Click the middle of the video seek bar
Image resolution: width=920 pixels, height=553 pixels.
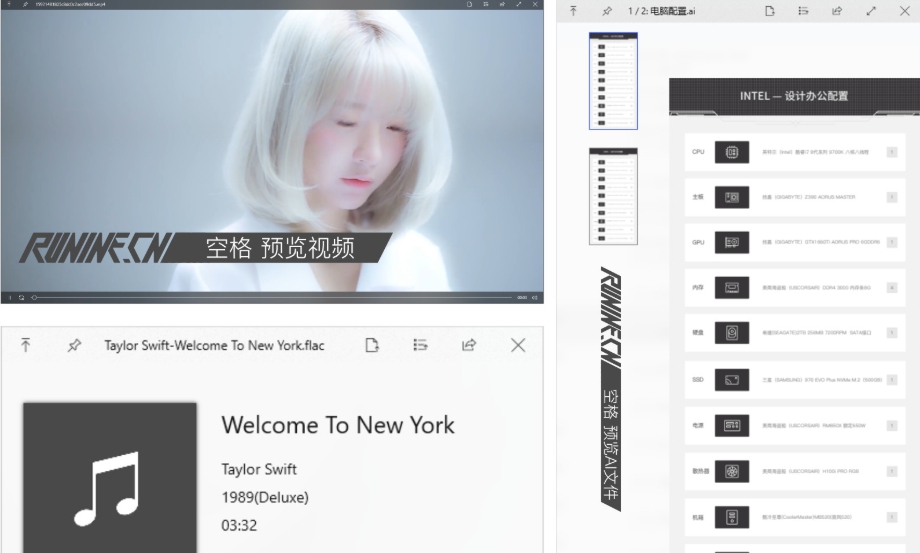tap(272, 297)
